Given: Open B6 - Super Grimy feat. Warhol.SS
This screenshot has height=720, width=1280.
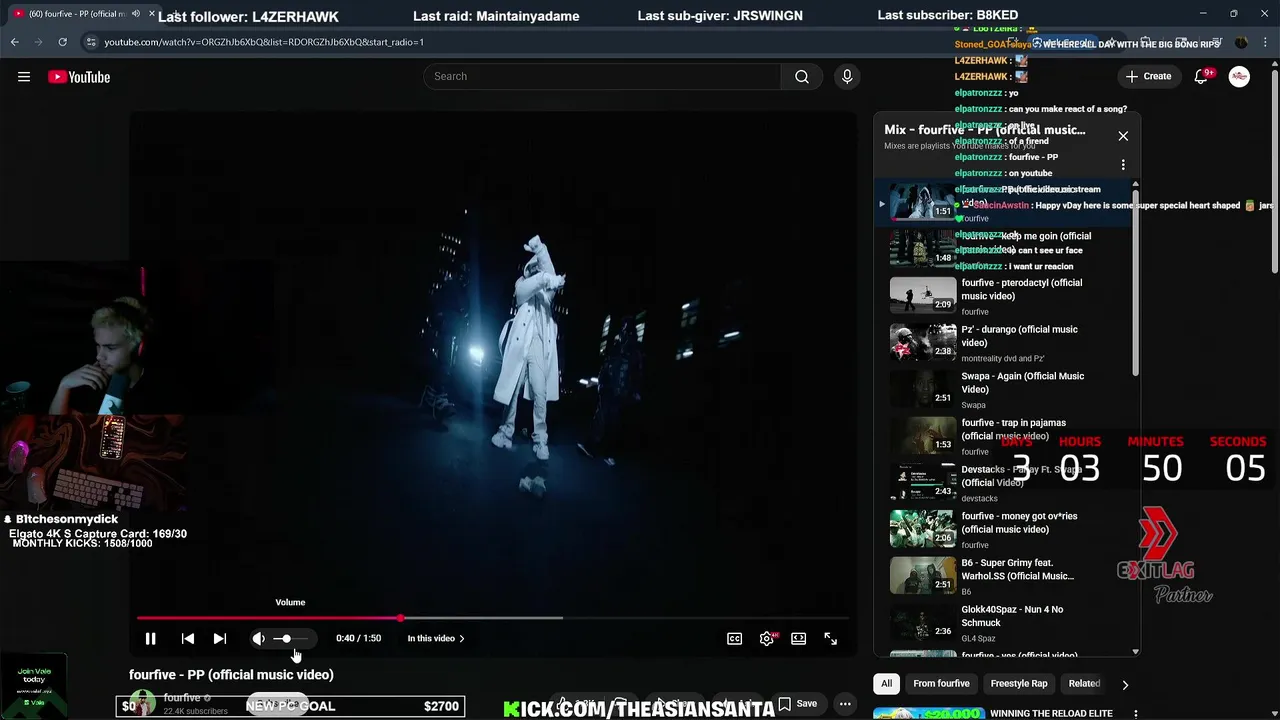Looking at the screenshot, I should [1017, 569].
